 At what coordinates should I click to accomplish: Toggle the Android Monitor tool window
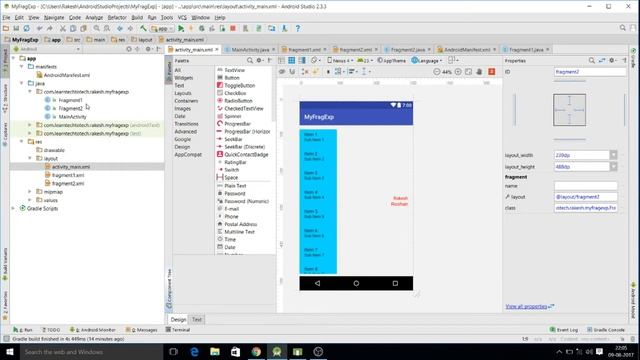coord(93,329)
